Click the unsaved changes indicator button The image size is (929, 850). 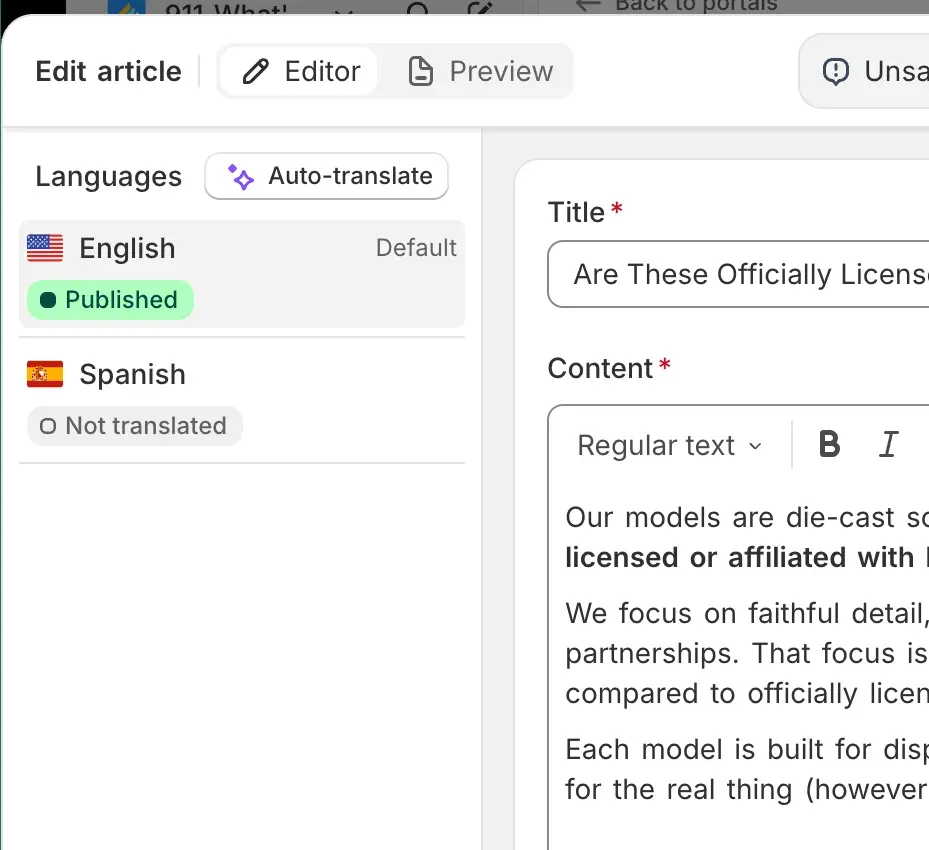(864, 71)
